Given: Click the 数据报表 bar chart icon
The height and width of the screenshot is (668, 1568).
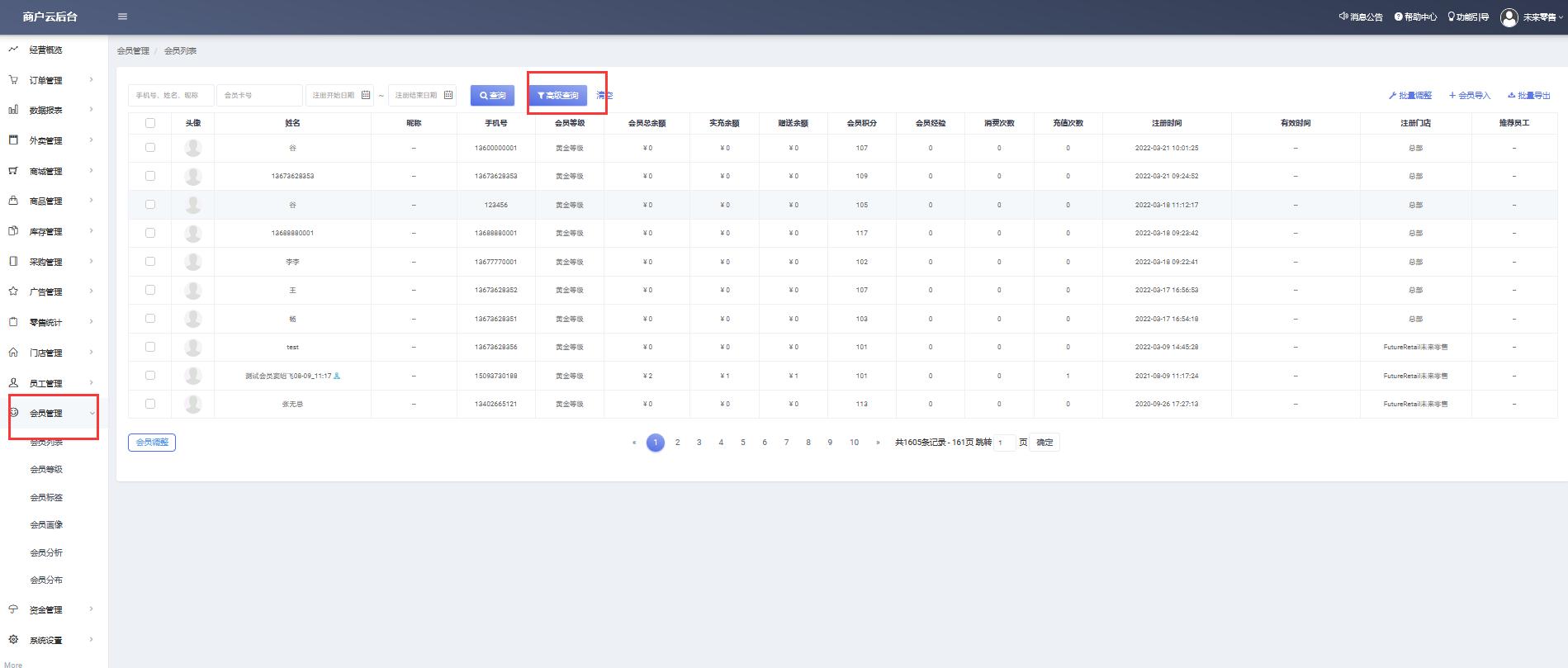Looking at the screenshot, I should [13, 110].
